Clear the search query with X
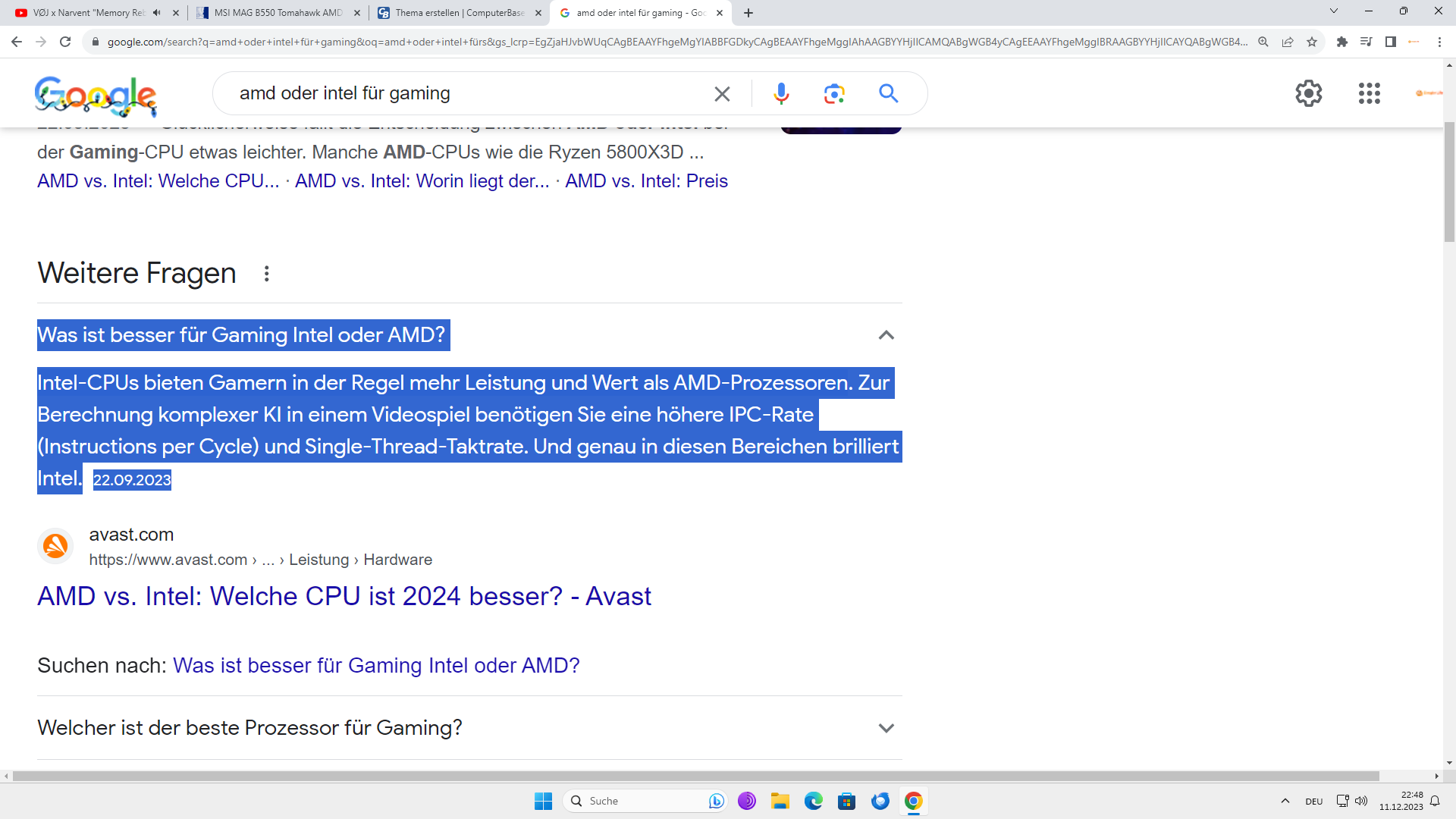Screen dimensions: 1456x819 pos(722,93)
